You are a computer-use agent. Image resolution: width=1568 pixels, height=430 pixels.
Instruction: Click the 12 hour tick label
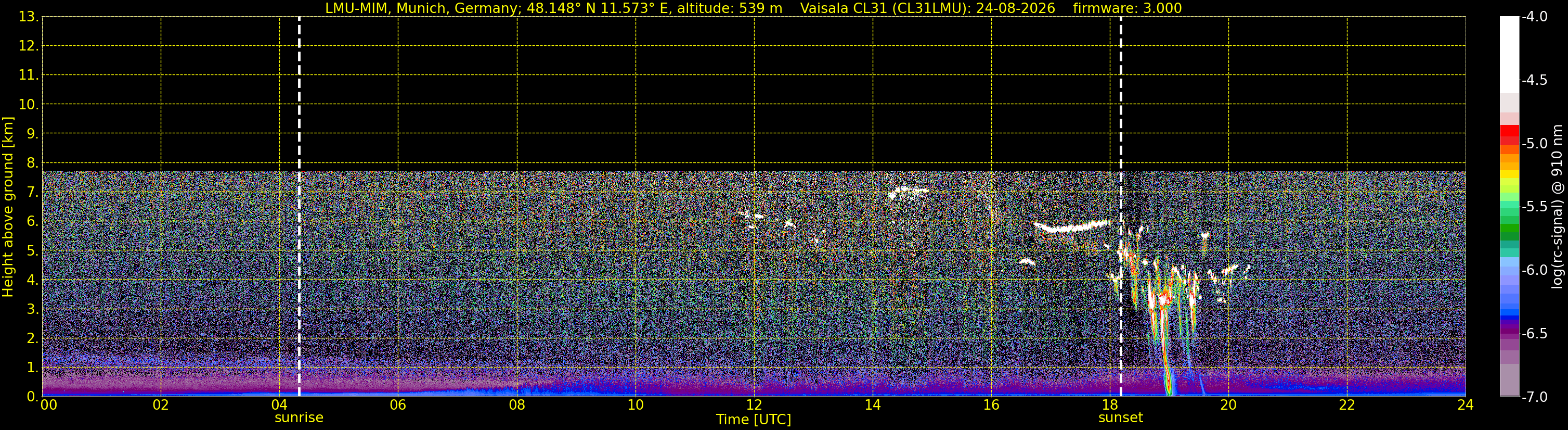754,405
